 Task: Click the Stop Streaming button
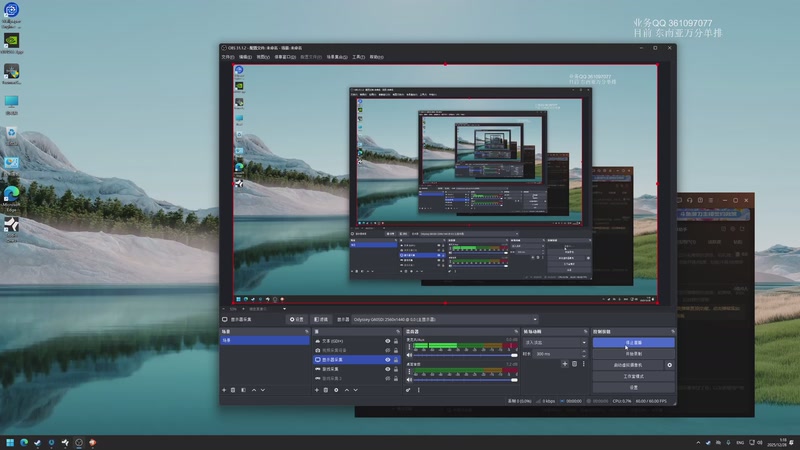633,342
